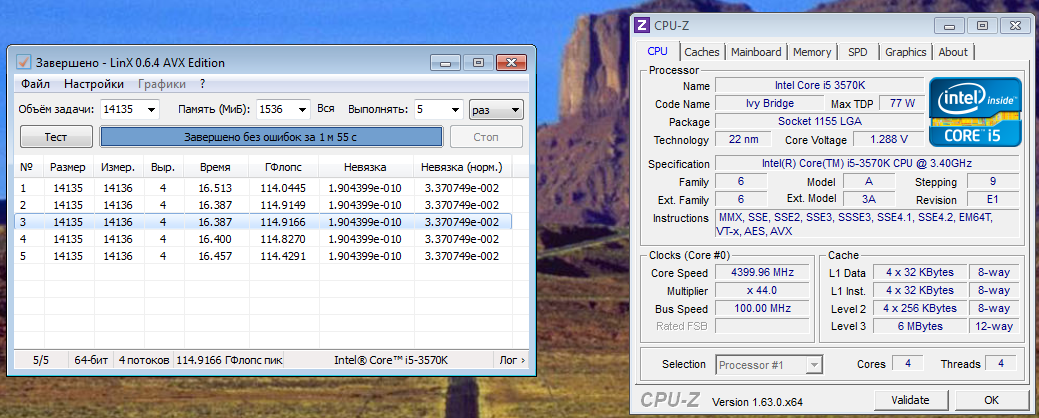Click the Multiplier value x 44.0

click(x=762, y=290)
